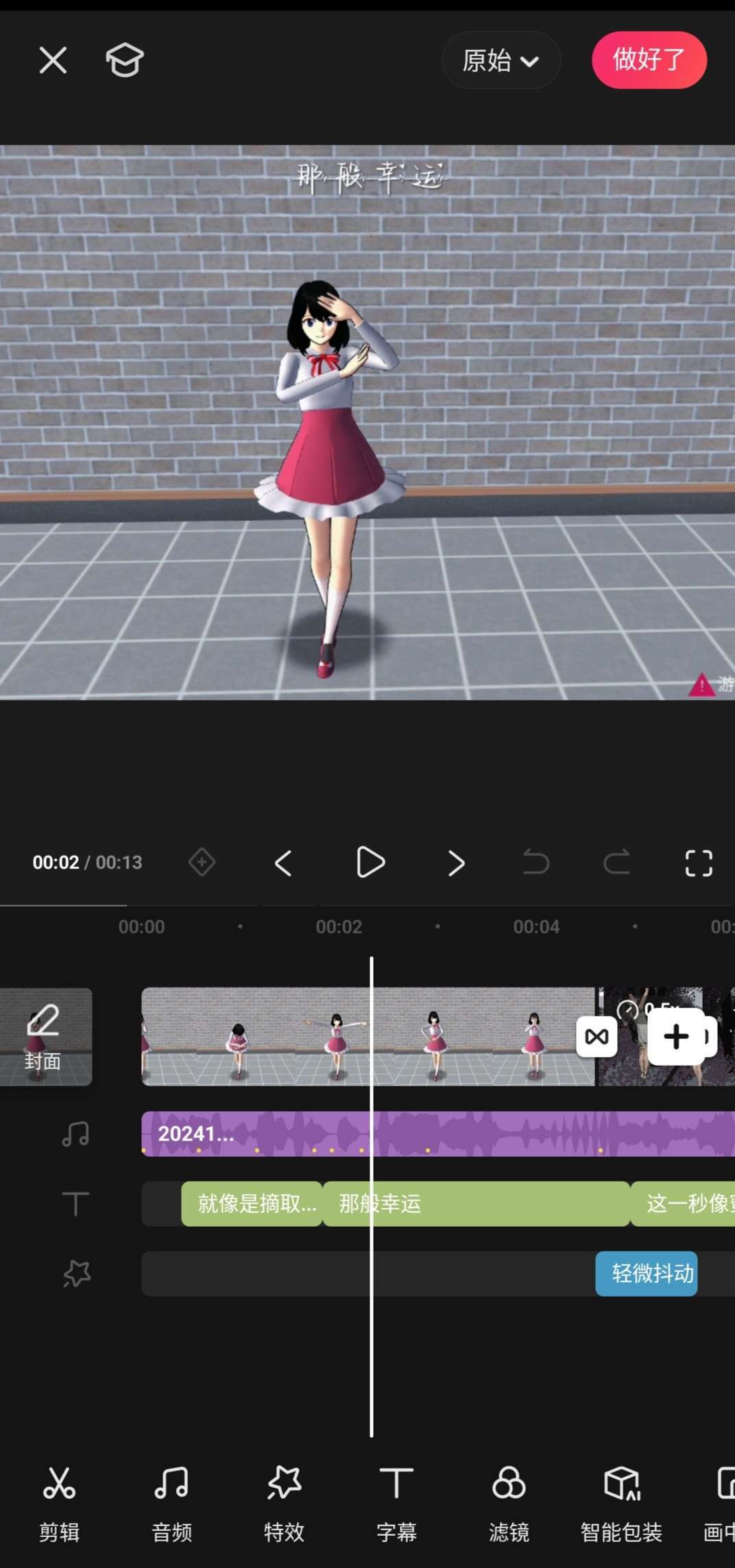This screenshot has height=1568, width=735.
Task: Jump to next frame arrow
Action: click(456, 863)
